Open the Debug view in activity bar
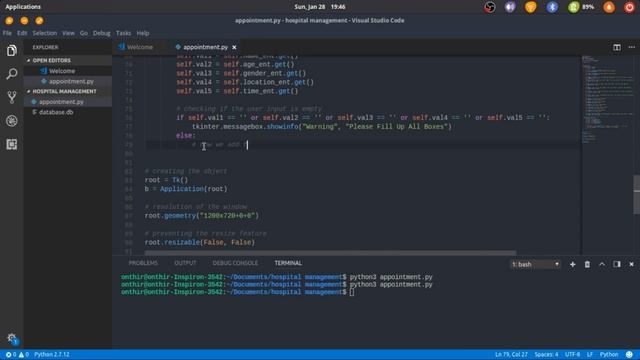The width and height of the screenshot is (640, 360). tap(11, 121)
